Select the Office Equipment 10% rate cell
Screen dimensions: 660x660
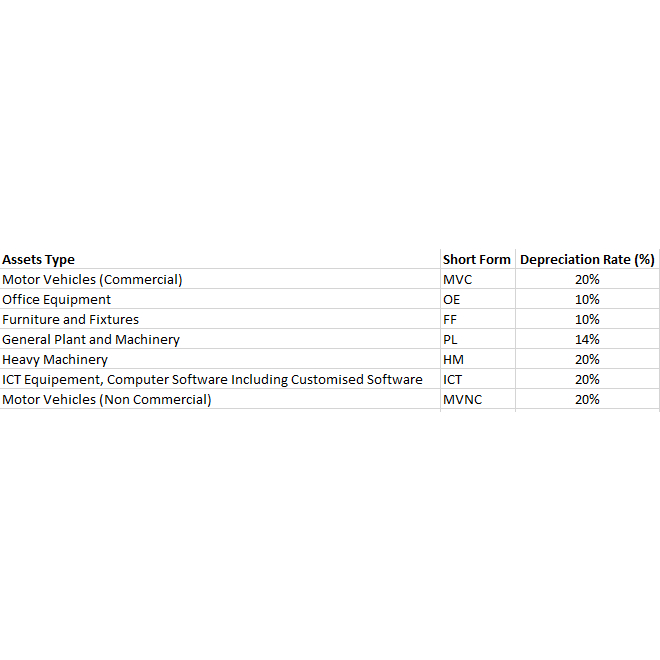click(x=587, y=300)
